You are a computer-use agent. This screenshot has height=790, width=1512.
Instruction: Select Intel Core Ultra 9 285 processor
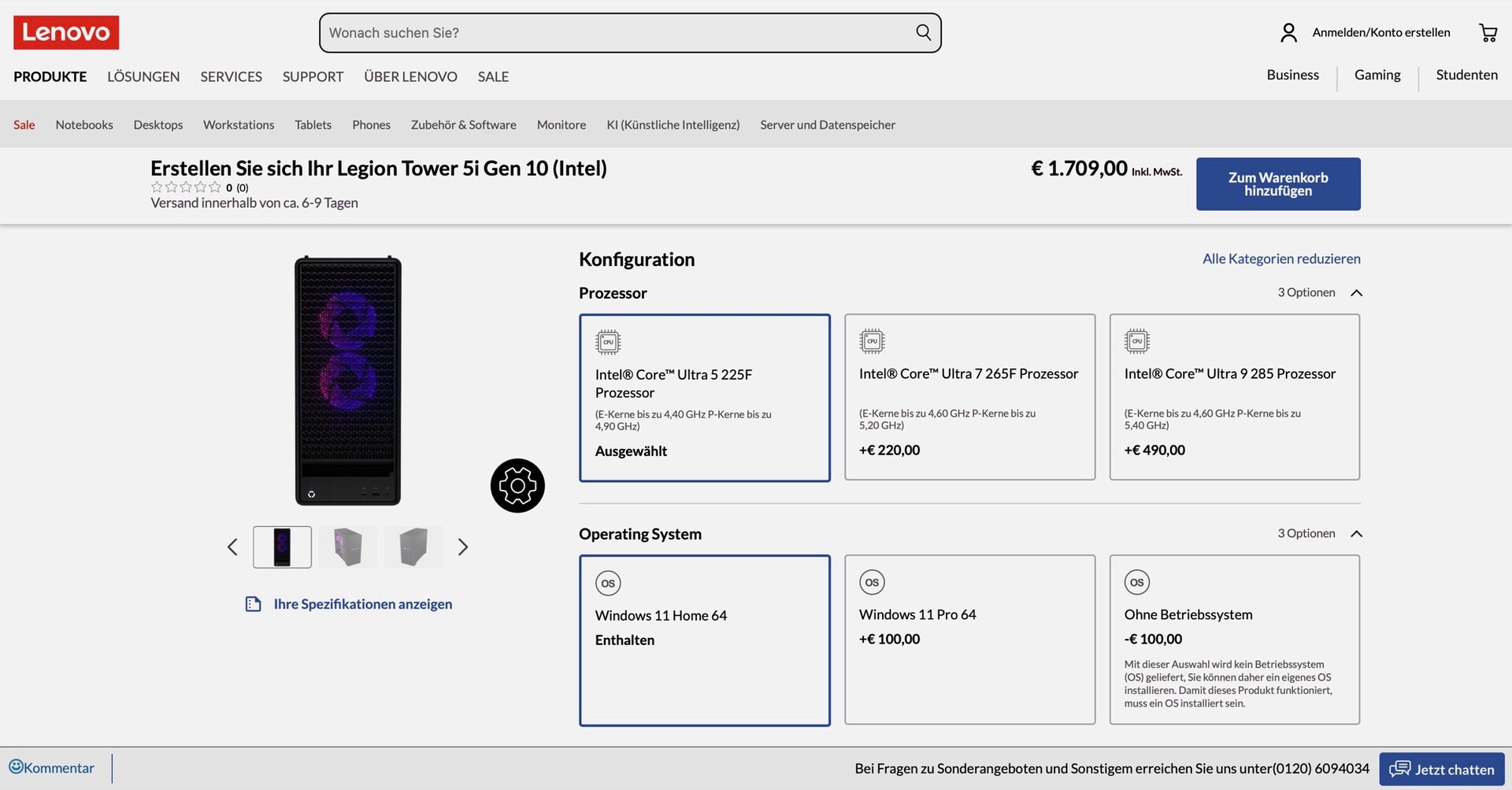[1234, 397]
